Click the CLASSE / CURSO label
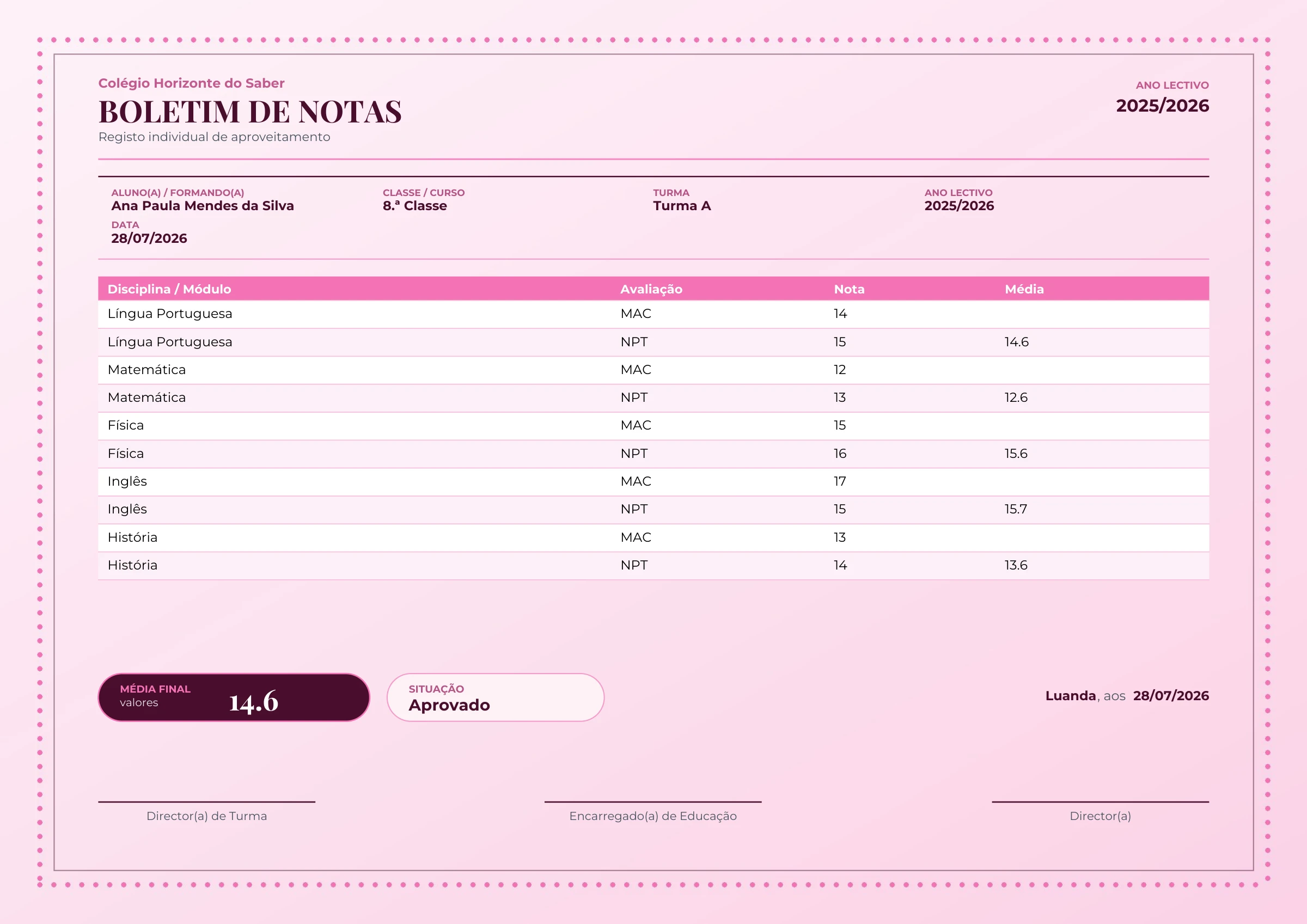The width and height of the screenshot is (1307, 924). click(424, 193)
